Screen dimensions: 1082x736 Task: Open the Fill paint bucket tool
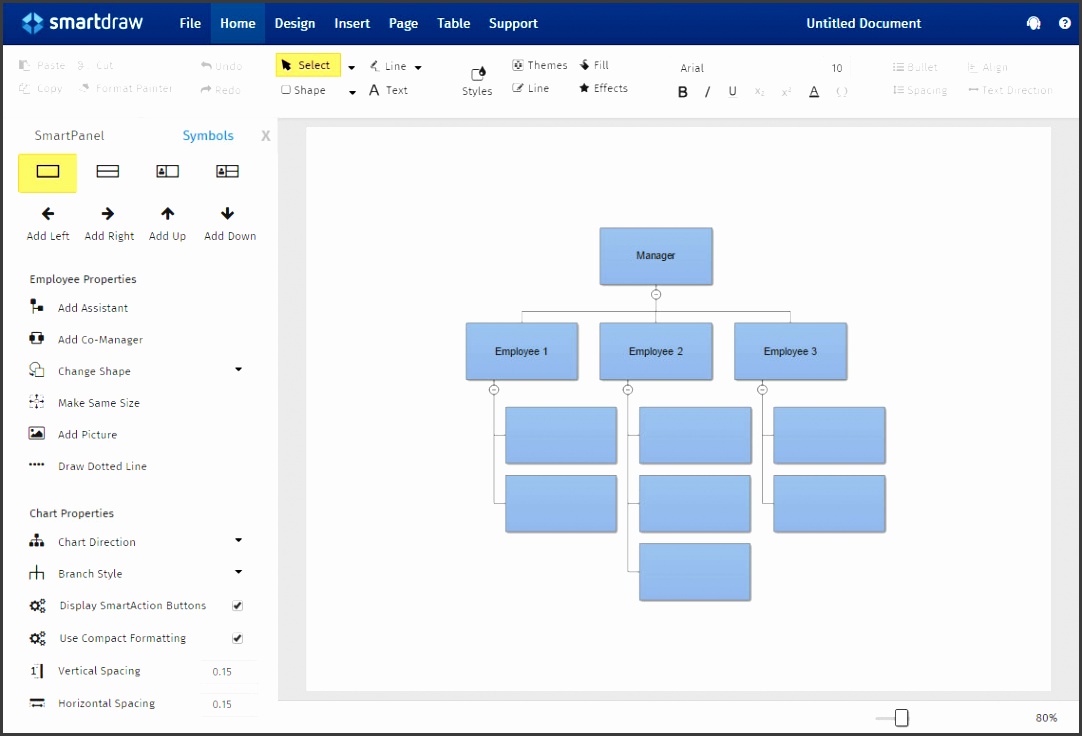tap(585, 65)
